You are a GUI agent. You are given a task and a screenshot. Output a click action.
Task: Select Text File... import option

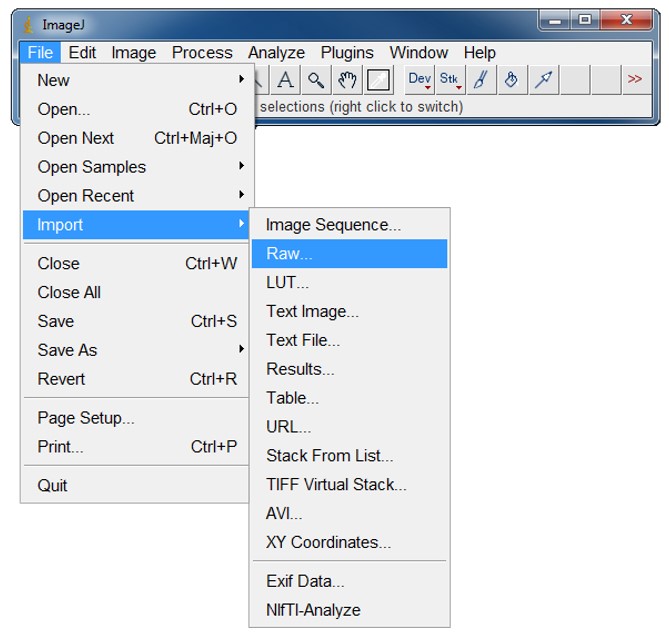point(349,340)
